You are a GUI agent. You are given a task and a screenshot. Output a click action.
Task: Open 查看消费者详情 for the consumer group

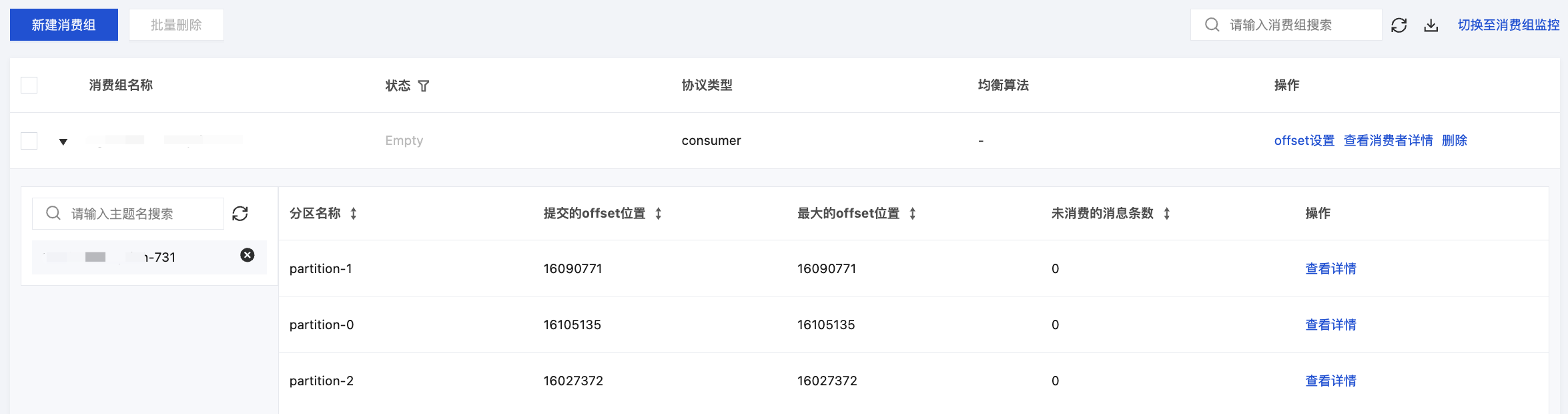[x=1388, y=141]
